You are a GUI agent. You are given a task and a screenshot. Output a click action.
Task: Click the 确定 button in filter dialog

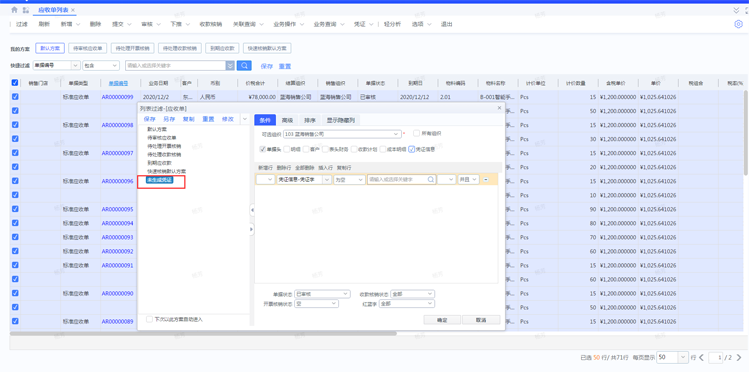tap(442, 320)
